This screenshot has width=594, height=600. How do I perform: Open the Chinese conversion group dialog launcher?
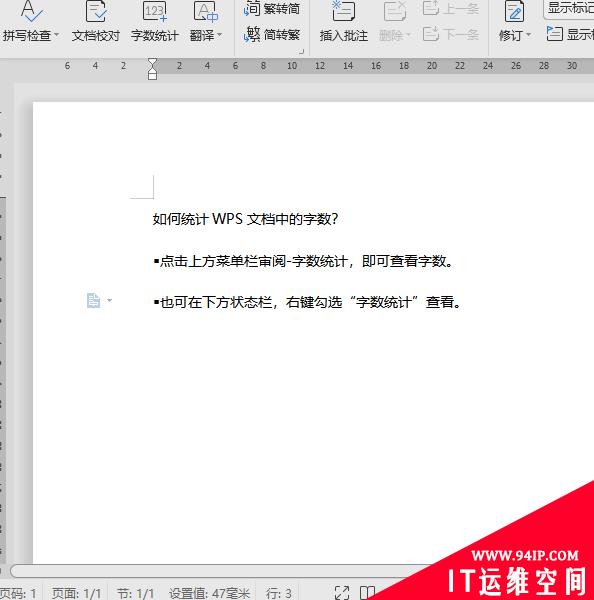[x=301, y=51]
